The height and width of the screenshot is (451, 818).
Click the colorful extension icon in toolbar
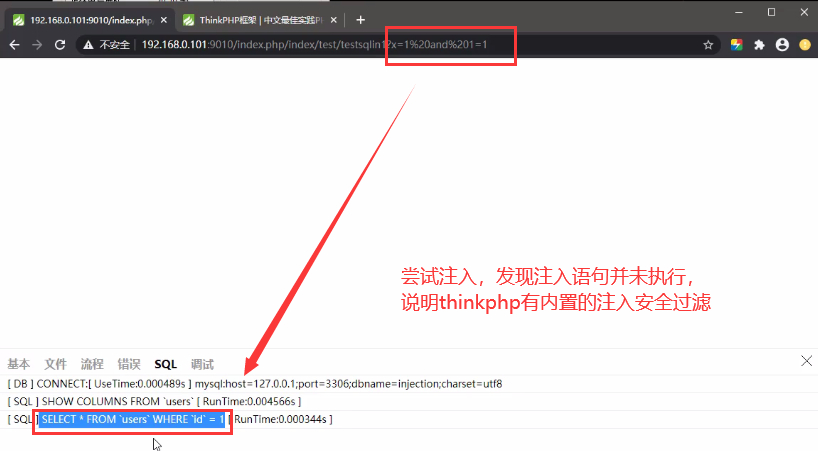coord(736,45)
